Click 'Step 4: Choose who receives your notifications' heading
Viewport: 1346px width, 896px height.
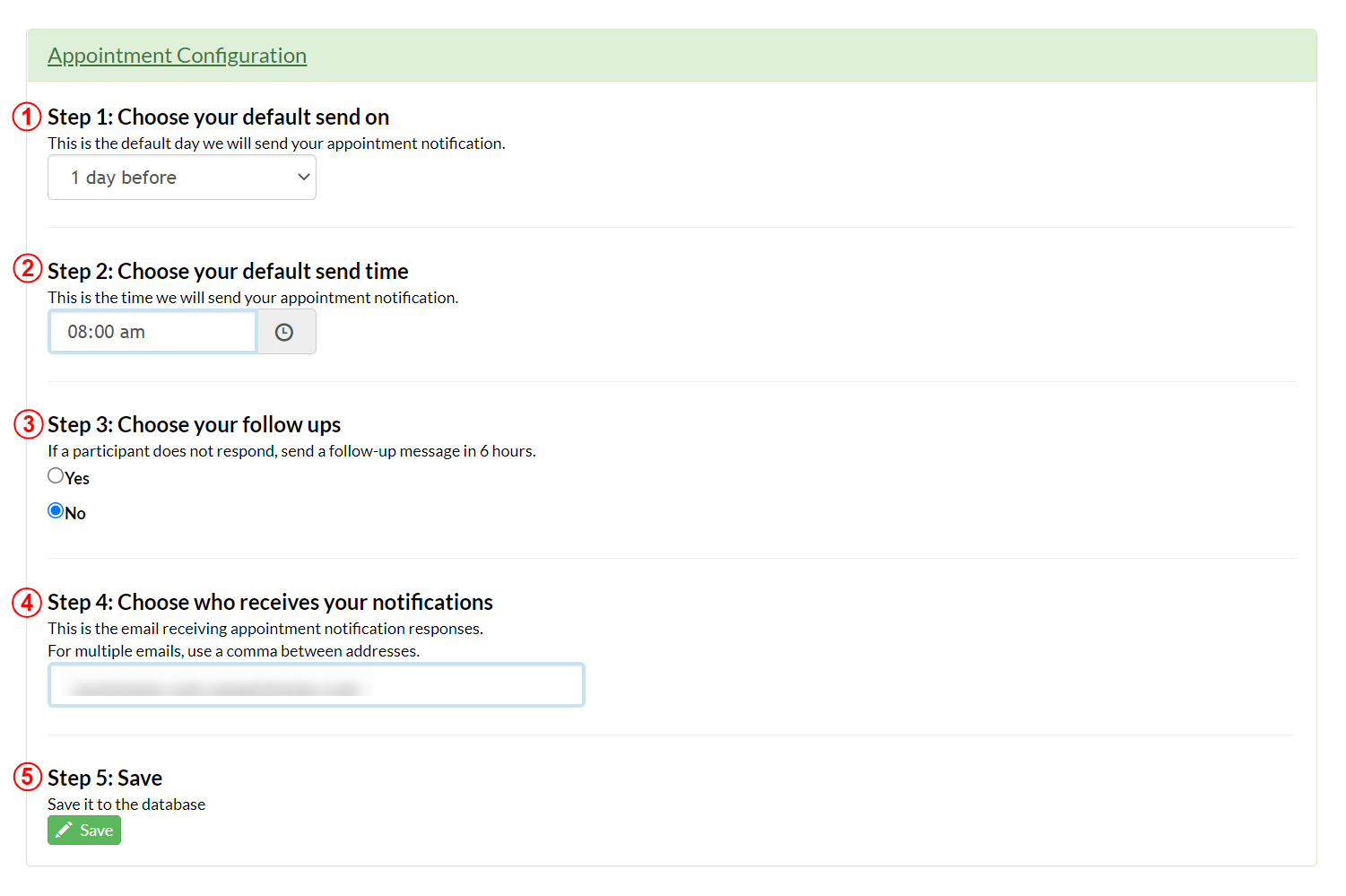270,603
